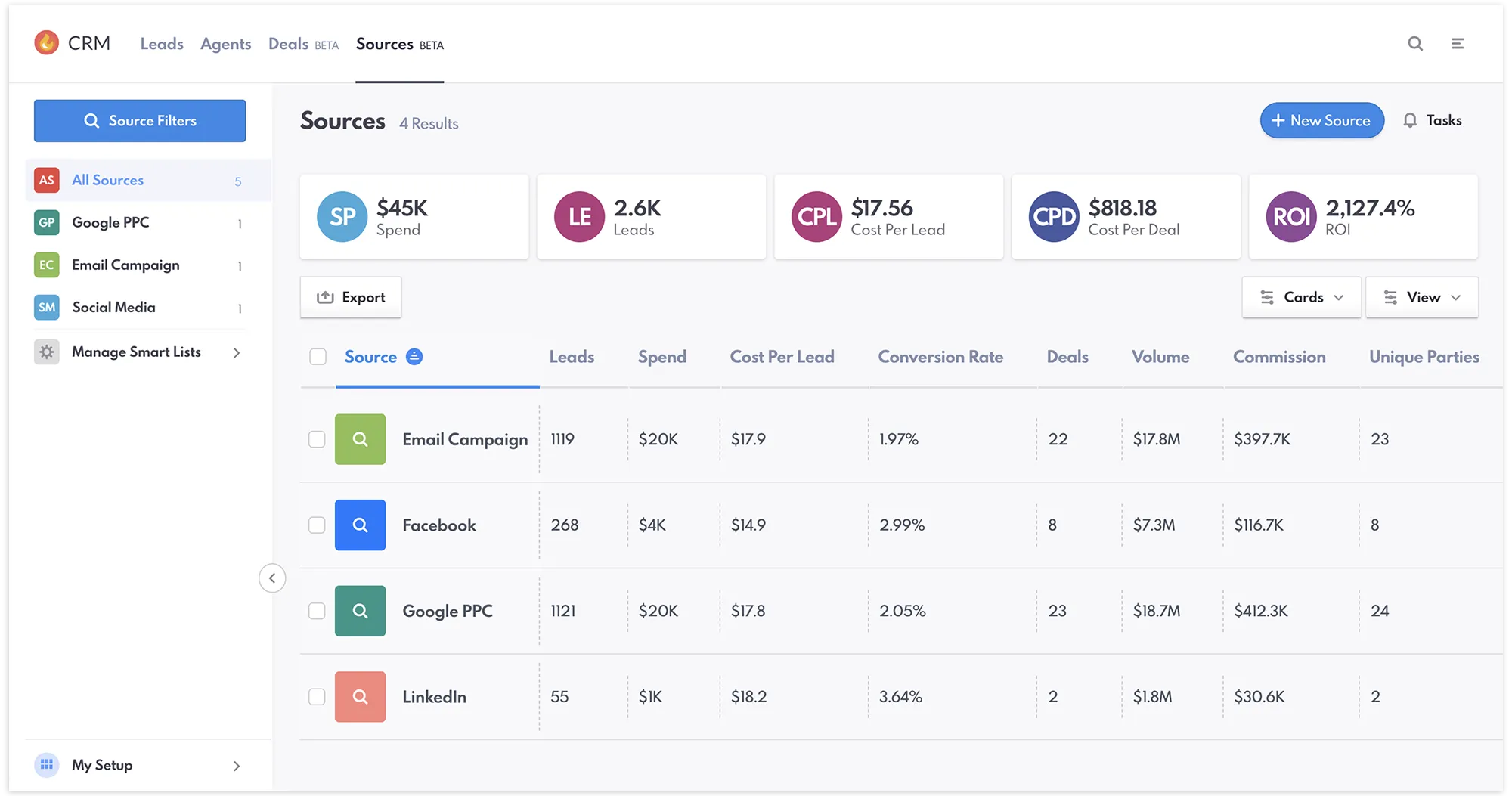This screenshot has width=1512, height=796.
Task: Export the sources table
Action: pyautogui.click(x=350, y=297)
